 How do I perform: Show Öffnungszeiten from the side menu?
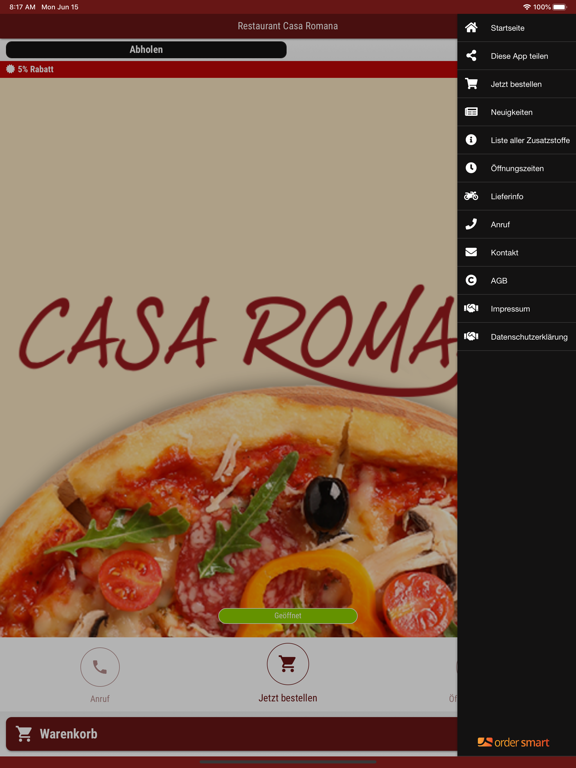click(517, 168)
